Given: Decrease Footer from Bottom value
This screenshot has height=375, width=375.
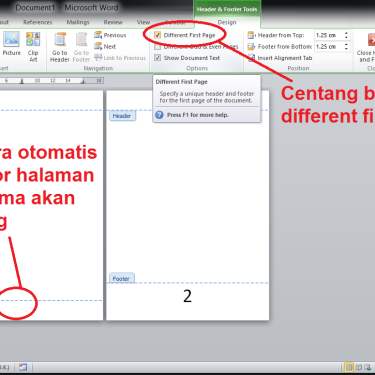Looking at the screenshot, I should click(346, 49).
